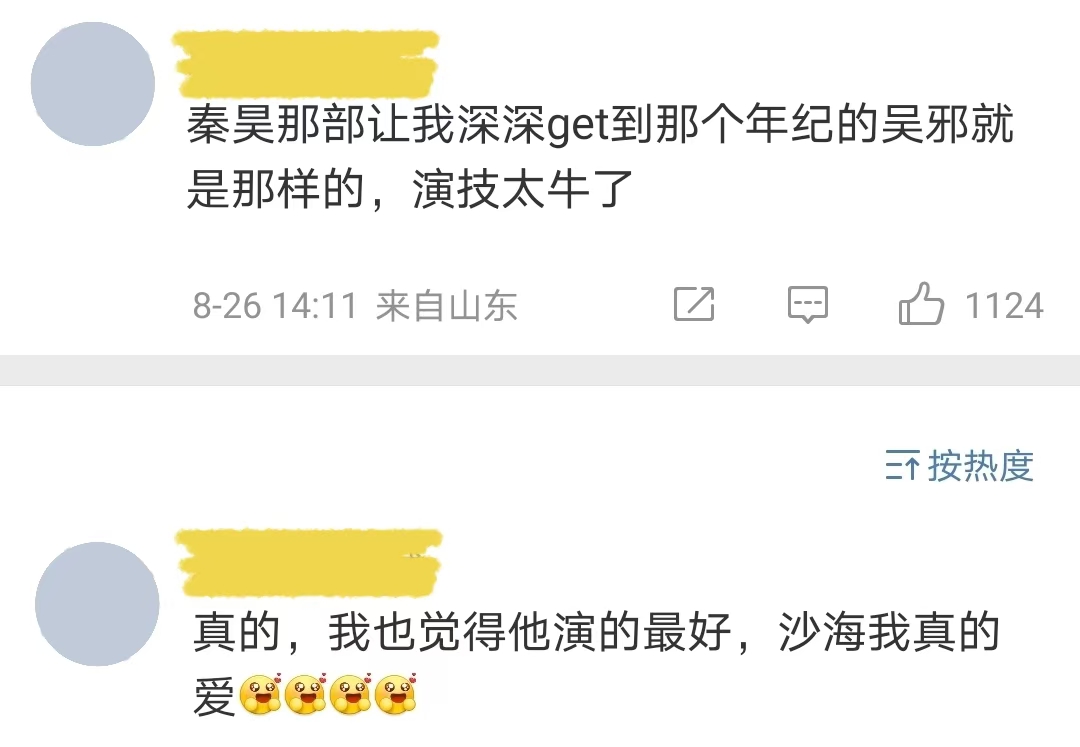Image resolution: width=1080 pixels, height=747 pixels.
Task: Like the comment with the thumbs-up icon
Action: coord(921,304)
